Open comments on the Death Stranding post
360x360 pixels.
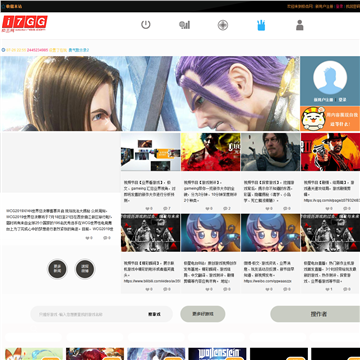(x=286, y=208)
